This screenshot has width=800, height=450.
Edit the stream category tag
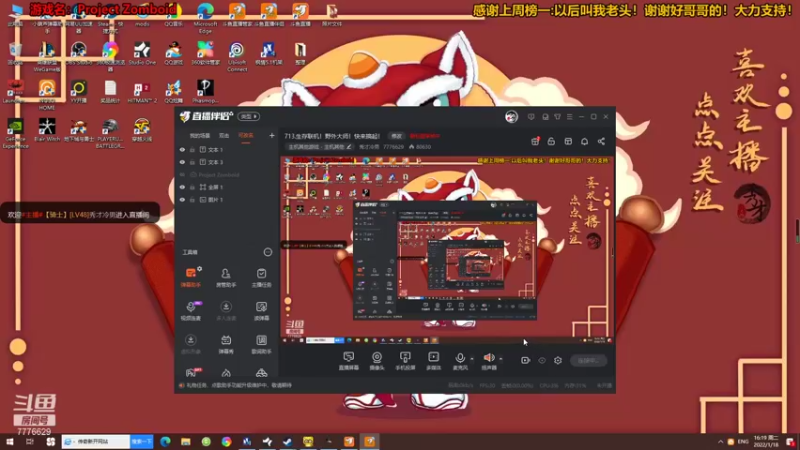(x=319, y=147)
